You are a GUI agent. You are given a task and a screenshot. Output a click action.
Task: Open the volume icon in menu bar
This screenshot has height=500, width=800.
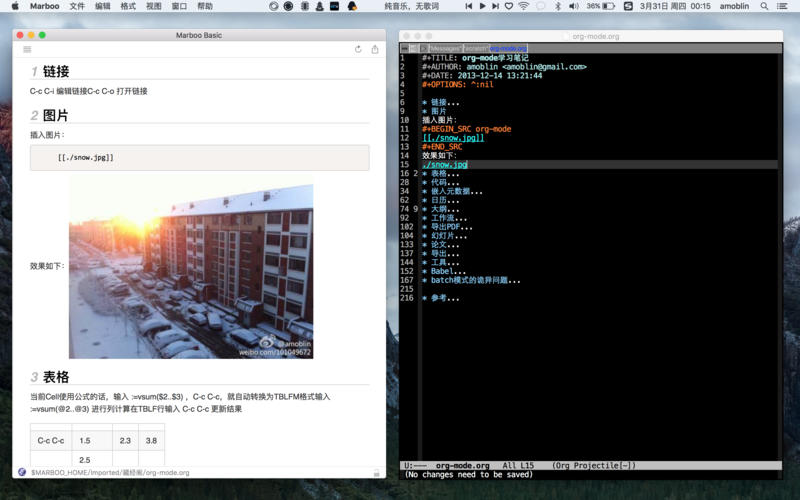point(572,6)
